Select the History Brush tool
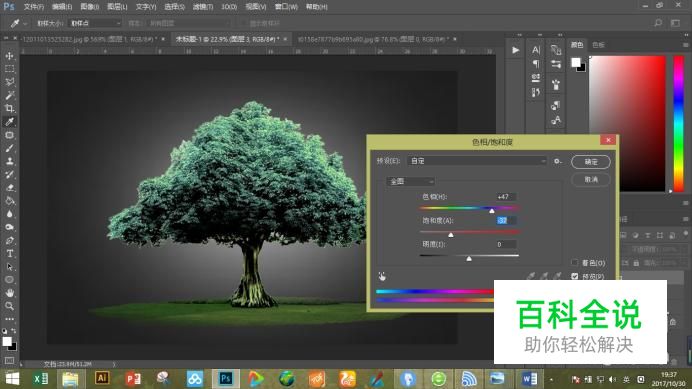This screenshot has width=692, height=389. [x=9, y=175]
